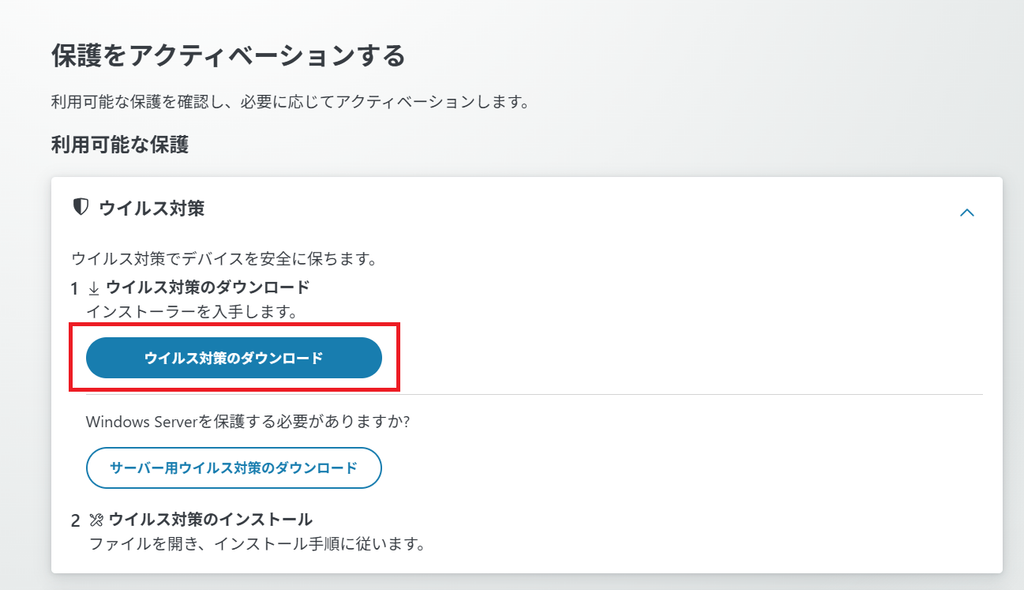
Task: Click the step number 2 marker
Action: tap(76, 521)
